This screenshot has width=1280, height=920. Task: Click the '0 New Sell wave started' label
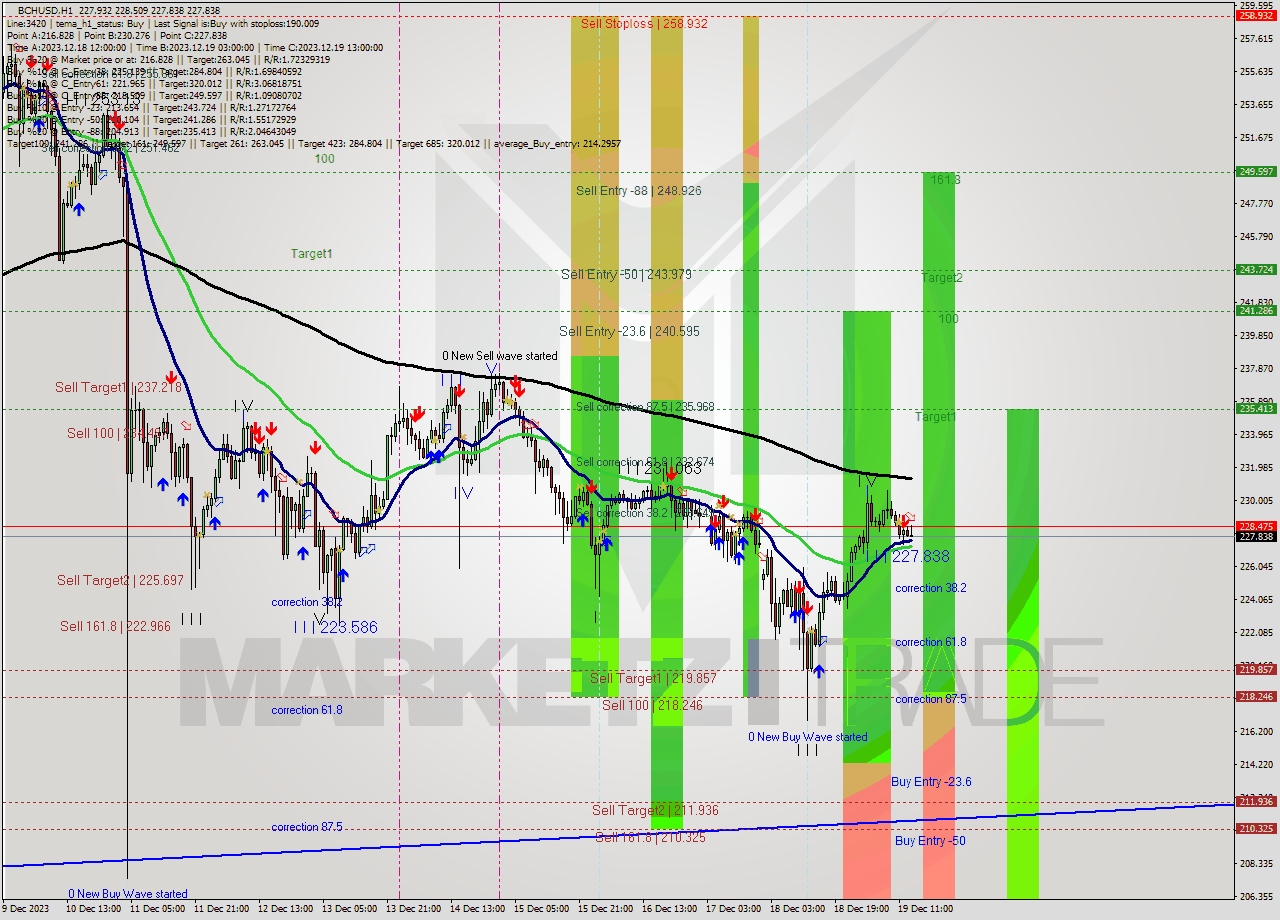[500, 356]
